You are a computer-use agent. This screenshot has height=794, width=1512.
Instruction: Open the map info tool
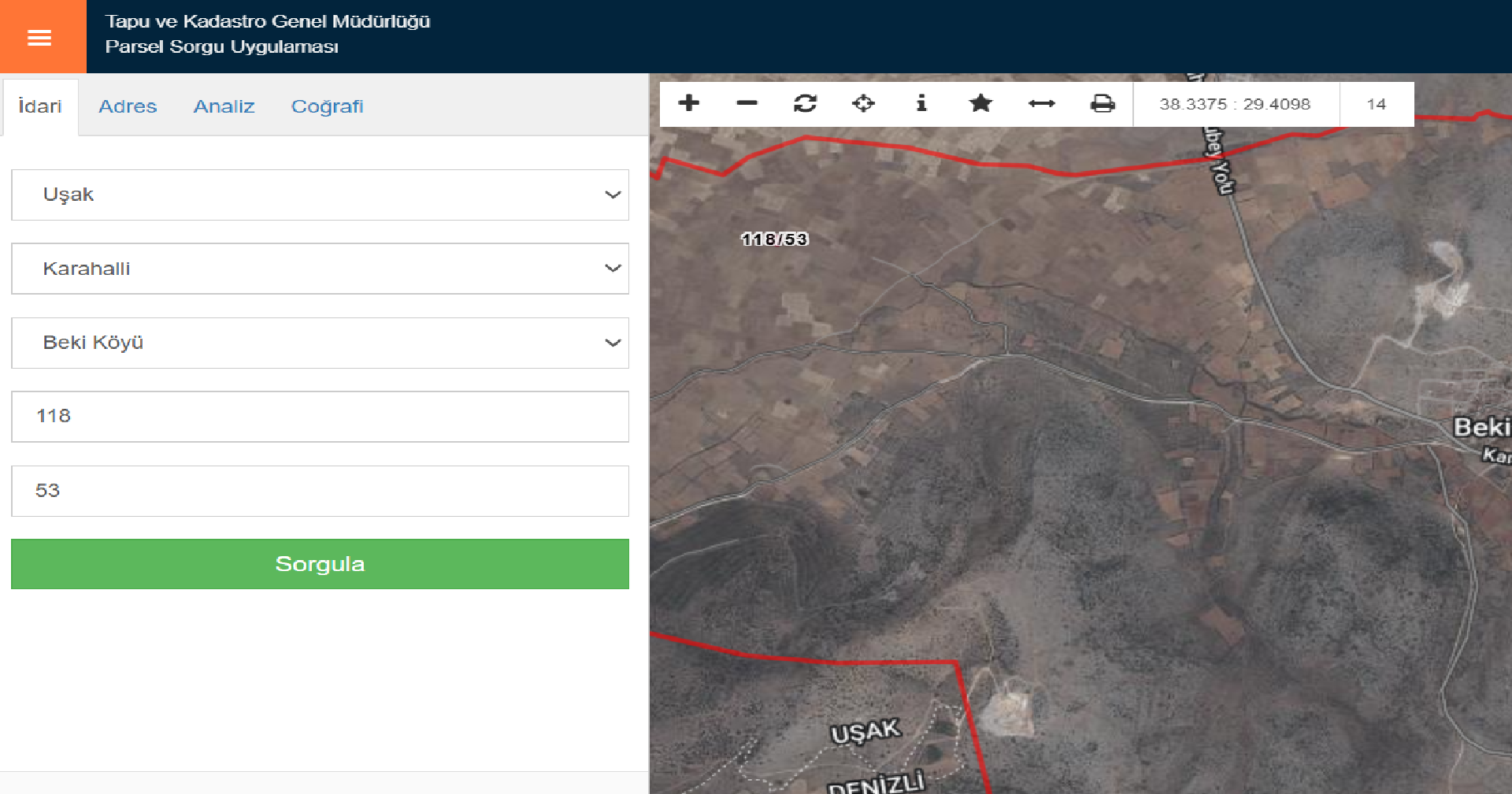[921, 103]
